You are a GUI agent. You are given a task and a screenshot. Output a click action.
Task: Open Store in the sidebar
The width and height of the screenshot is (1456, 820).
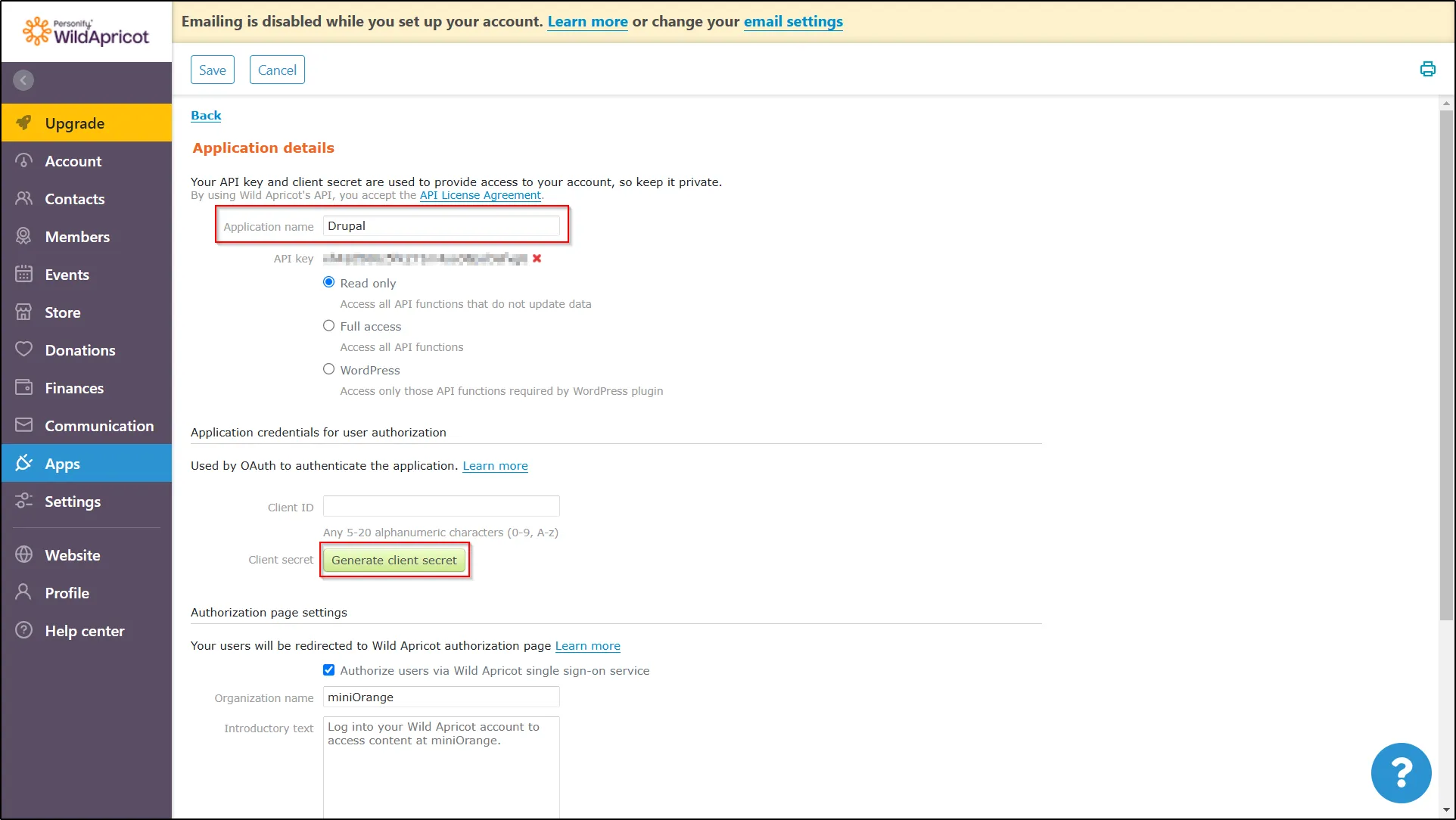click(x=86, y=312)
